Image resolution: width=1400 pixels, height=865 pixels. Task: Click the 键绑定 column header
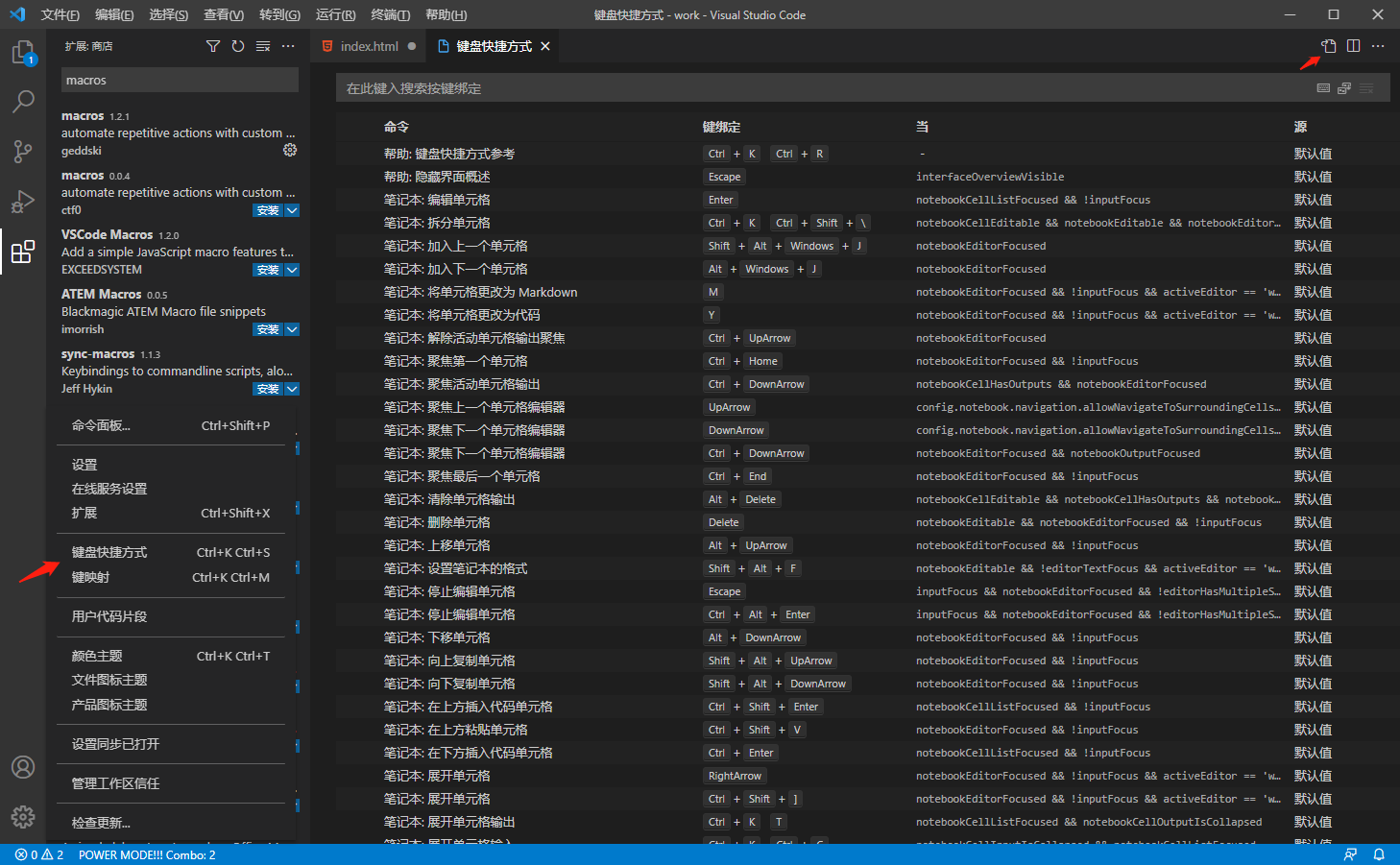click(721, 127)
